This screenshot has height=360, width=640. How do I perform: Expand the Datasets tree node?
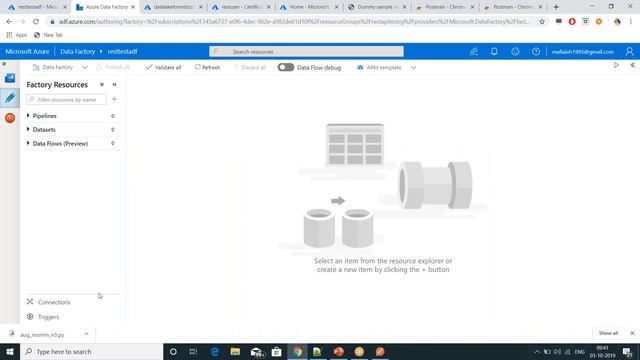point(28,129)
